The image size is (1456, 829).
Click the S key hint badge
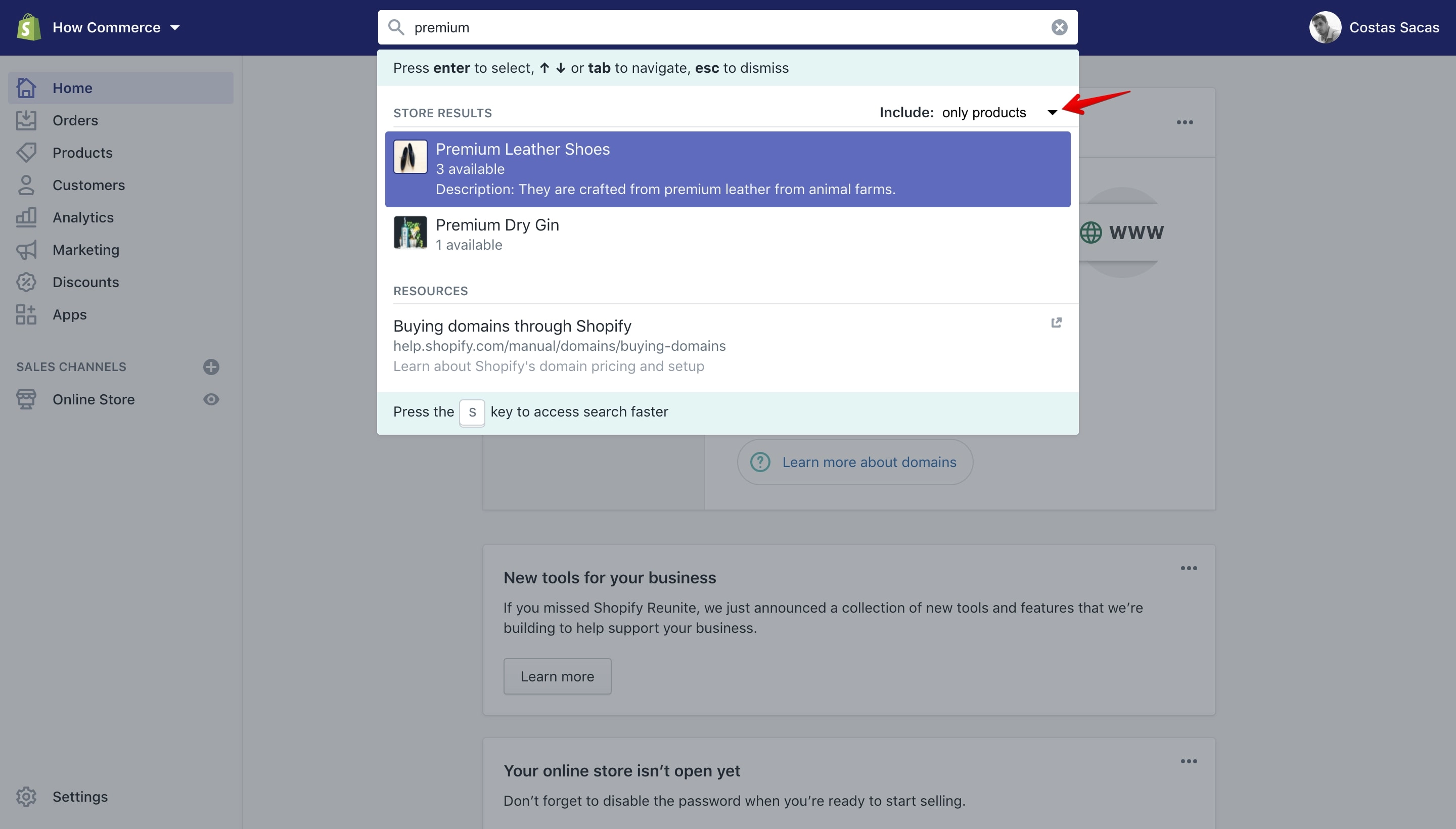coord(472,413)
